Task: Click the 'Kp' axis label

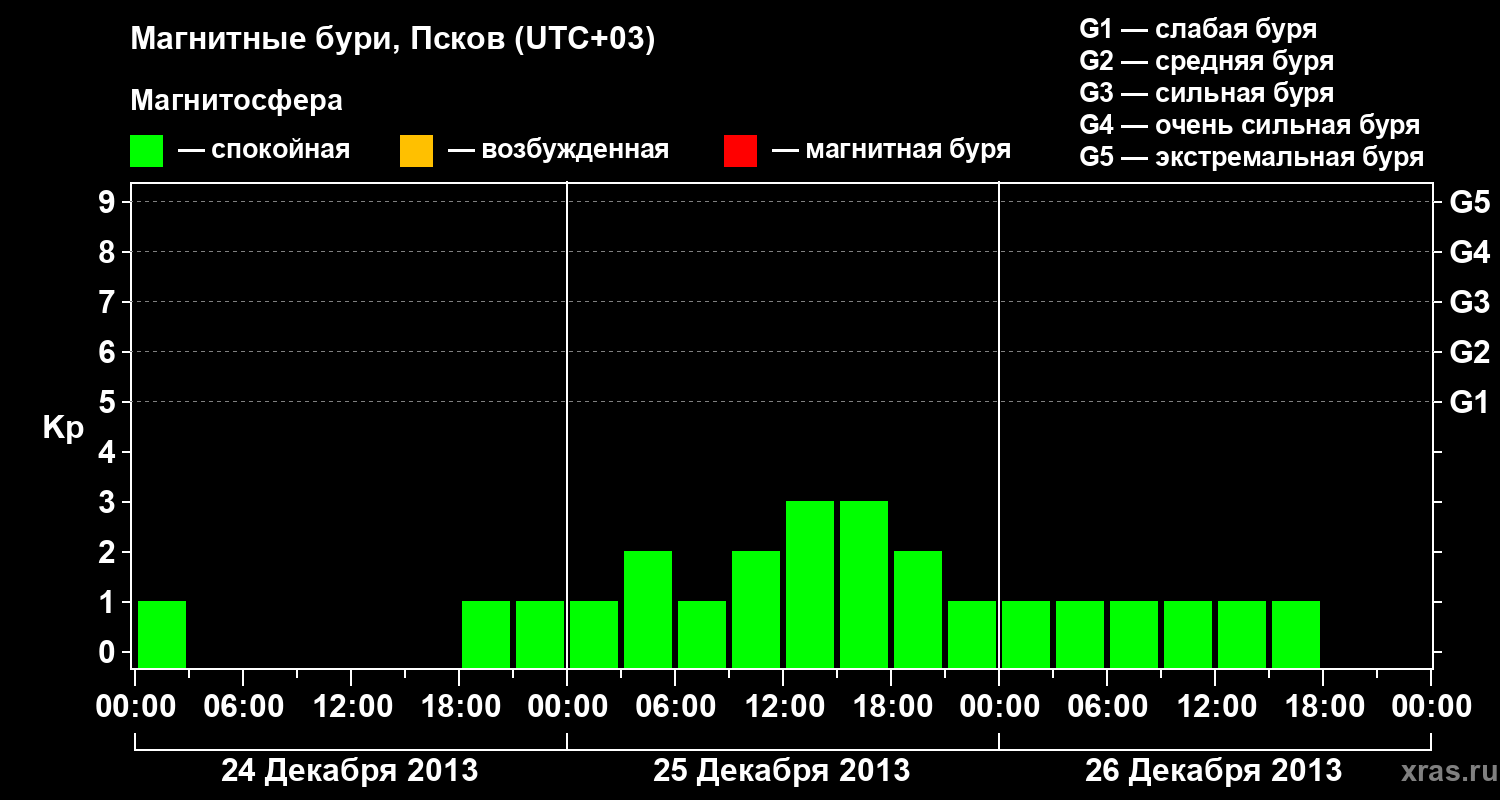Action: (63, 427)
